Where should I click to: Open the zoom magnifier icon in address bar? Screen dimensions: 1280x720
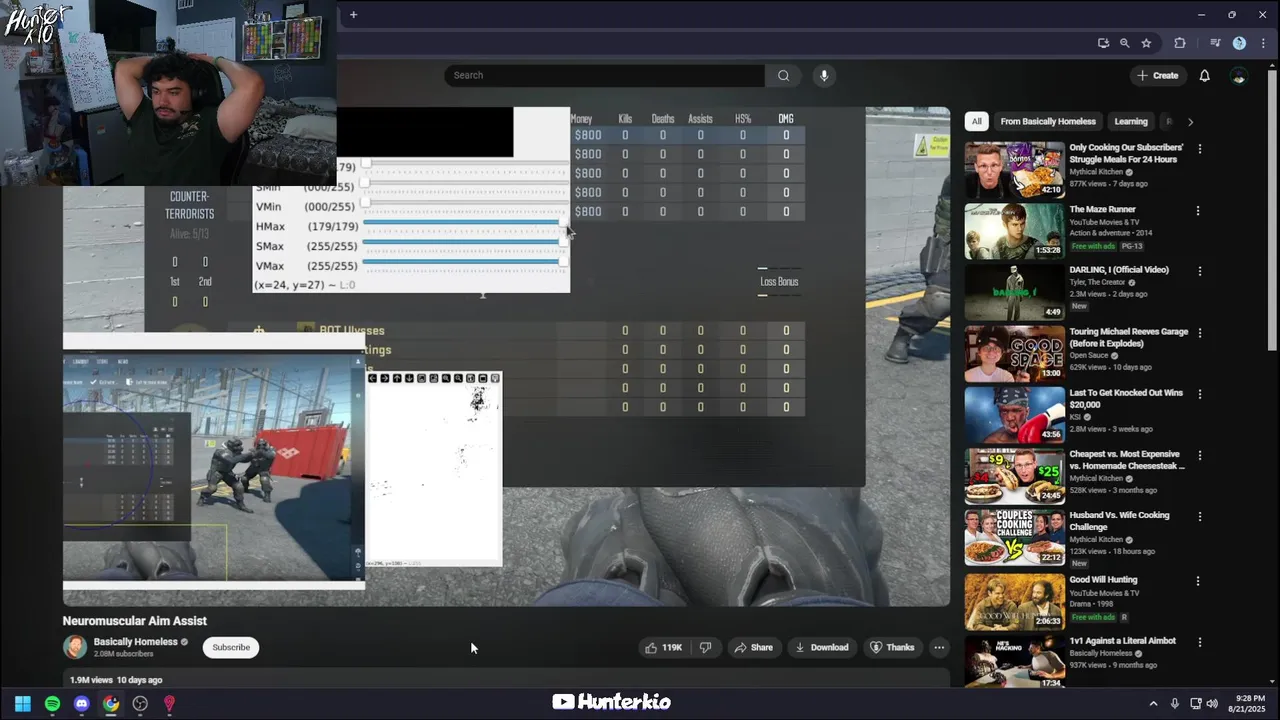click(1125, 43)
